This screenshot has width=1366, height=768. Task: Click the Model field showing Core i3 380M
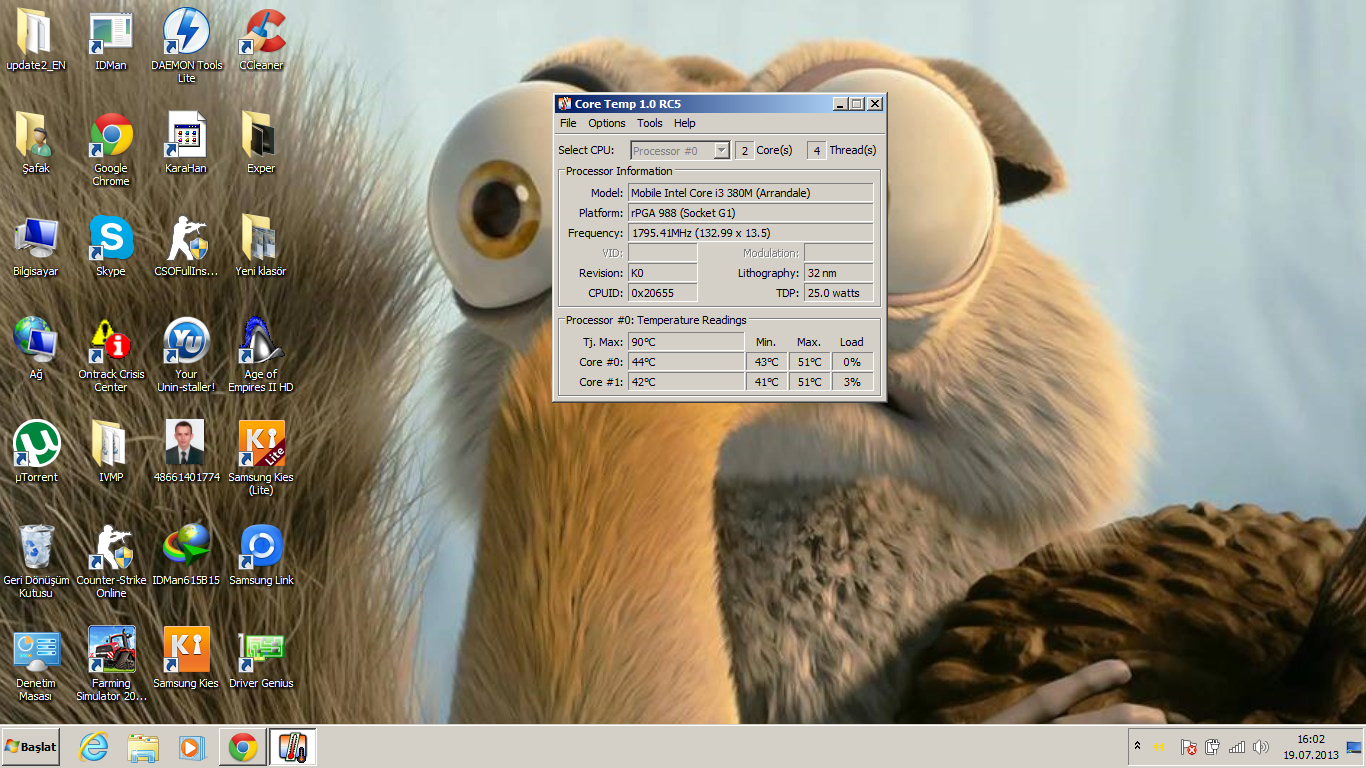click(x=750, y=193)
